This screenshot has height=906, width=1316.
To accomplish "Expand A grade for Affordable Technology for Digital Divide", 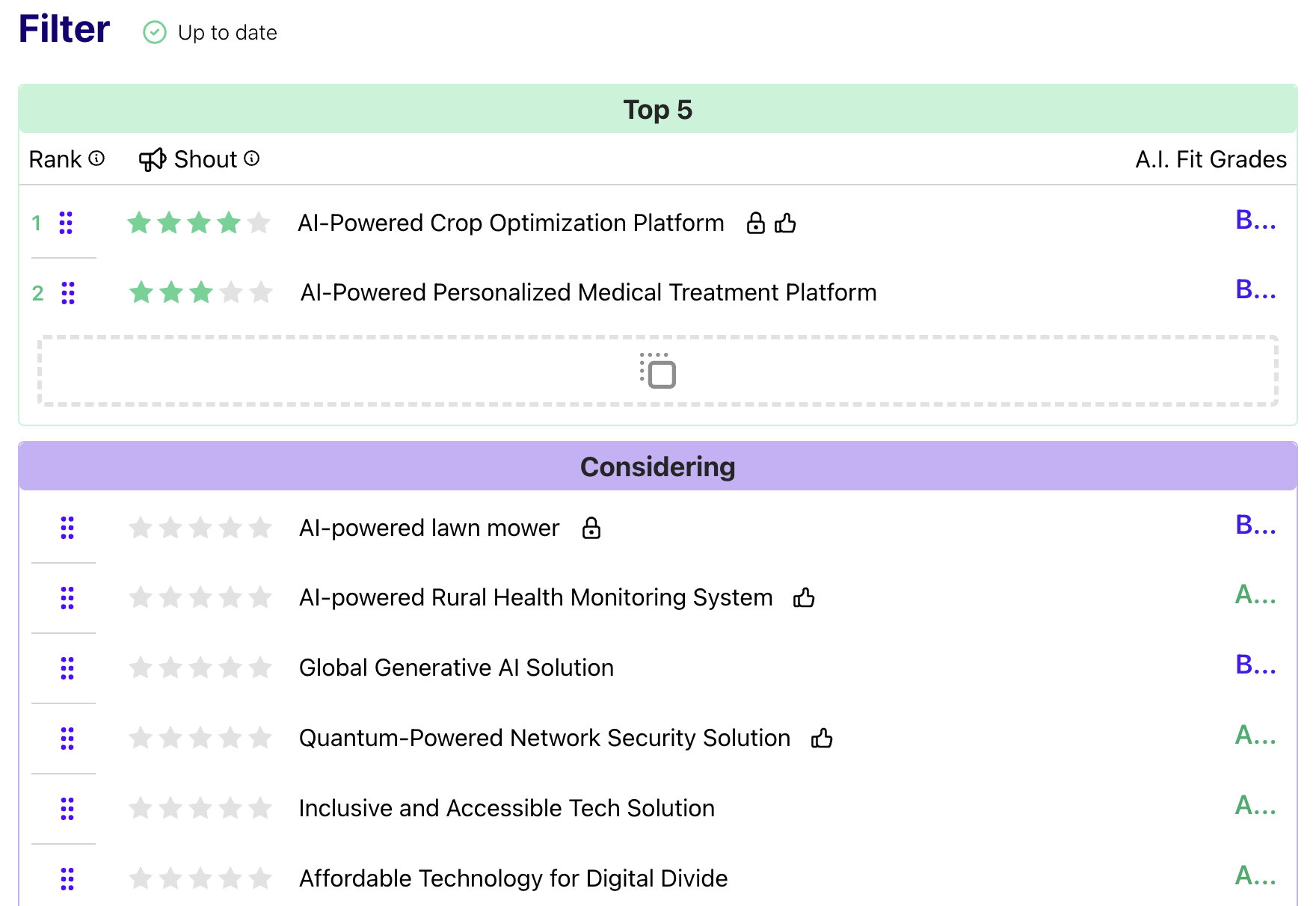I will pyautogui.click(x=1255, y=875).
